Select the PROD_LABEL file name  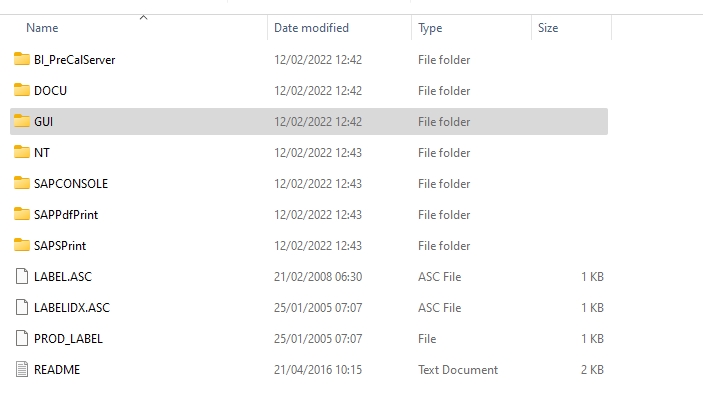tap(68, 339)
